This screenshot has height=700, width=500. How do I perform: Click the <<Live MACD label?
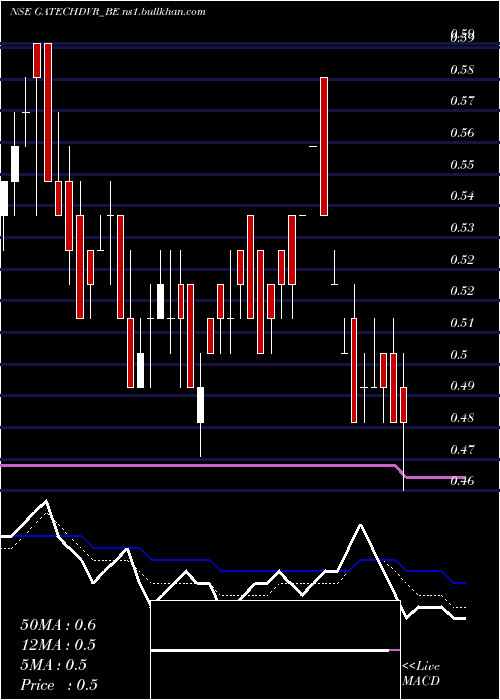click(421, 673)
